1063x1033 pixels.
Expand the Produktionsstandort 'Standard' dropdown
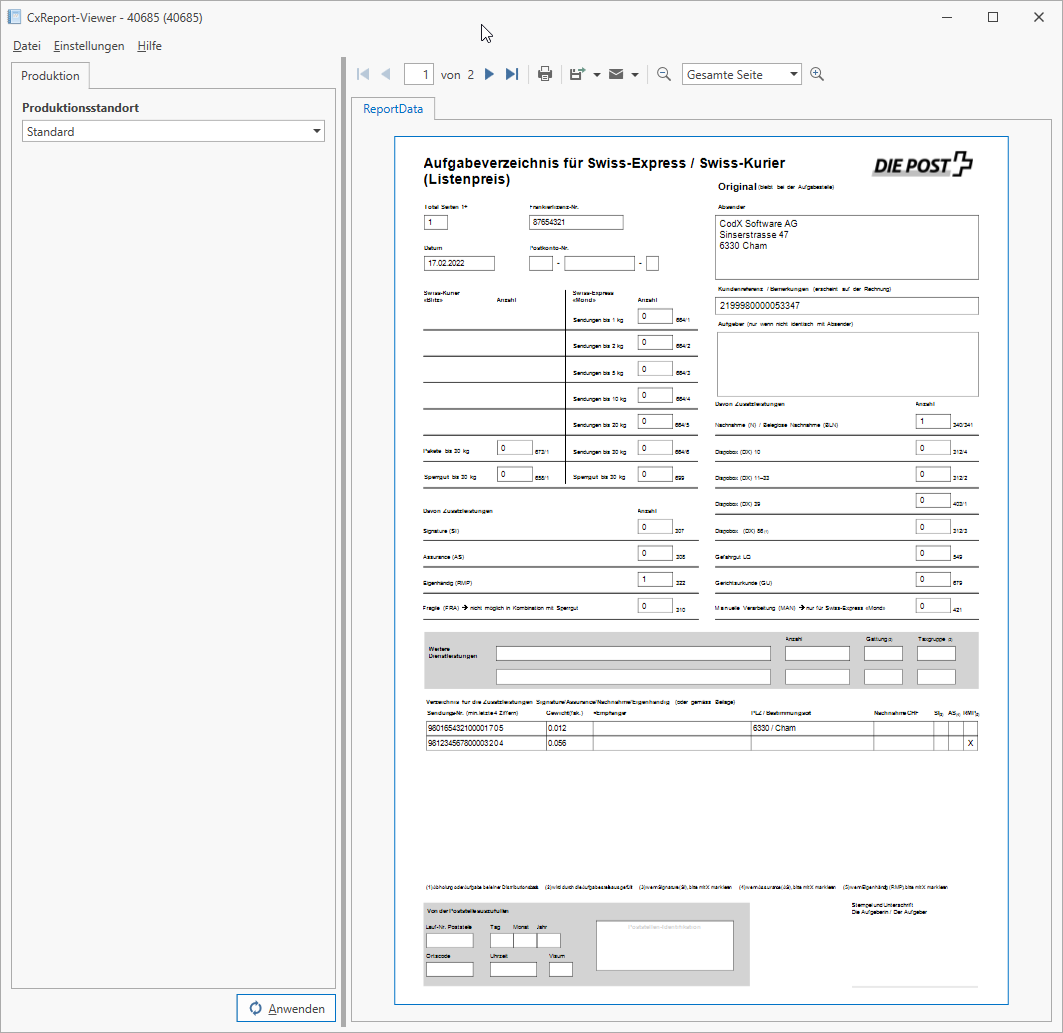coord(174,131)
